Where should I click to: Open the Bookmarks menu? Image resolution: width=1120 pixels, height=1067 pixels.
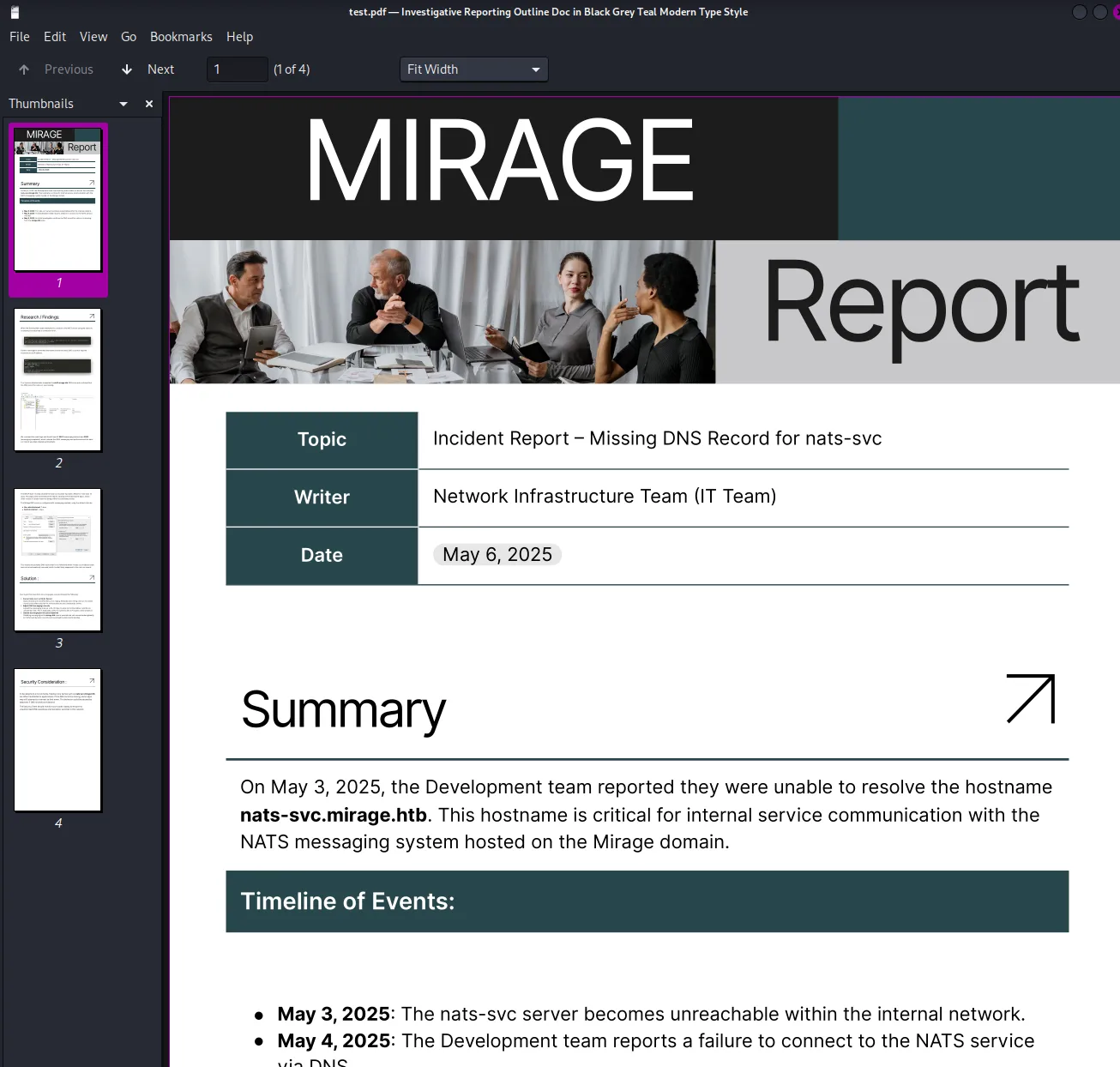click(181, 37)
